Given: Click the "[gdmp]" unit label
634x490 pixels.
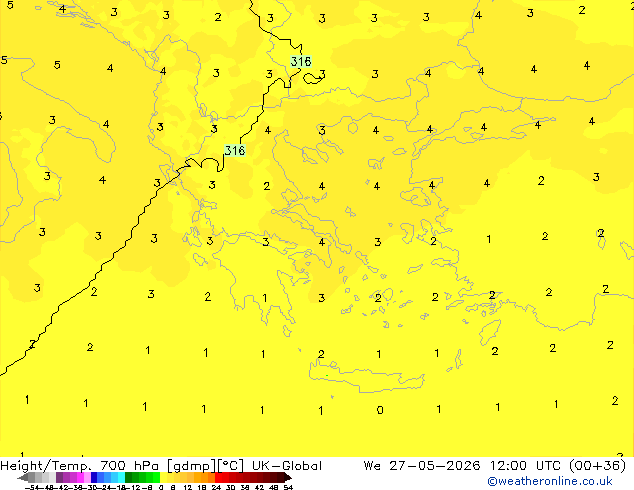Looking at the screenshot, I should (191, 466).
